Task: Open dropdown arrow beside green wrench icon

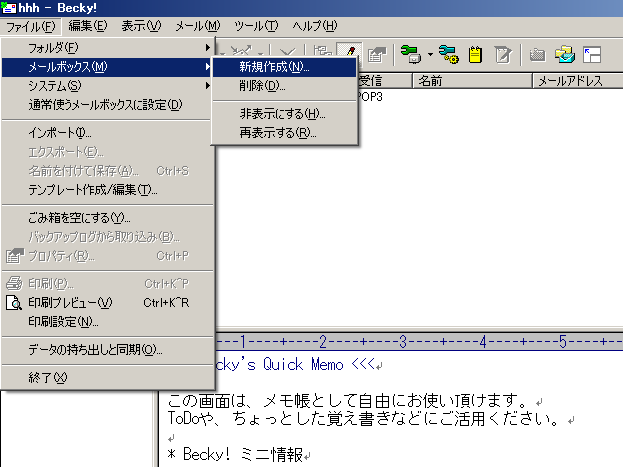Action: click(430, 54)
